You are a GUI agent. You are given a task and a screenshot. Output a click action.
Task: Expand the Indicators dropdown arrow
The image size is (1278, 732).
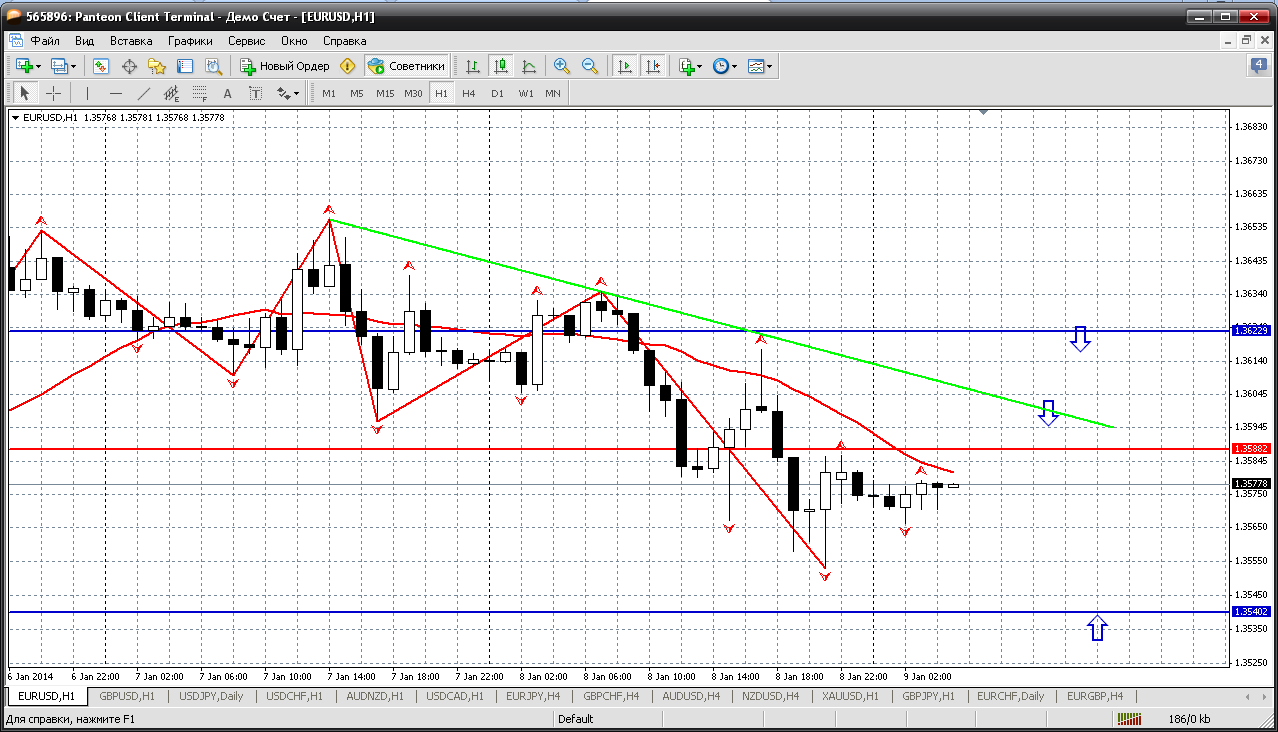pos(700,66)
